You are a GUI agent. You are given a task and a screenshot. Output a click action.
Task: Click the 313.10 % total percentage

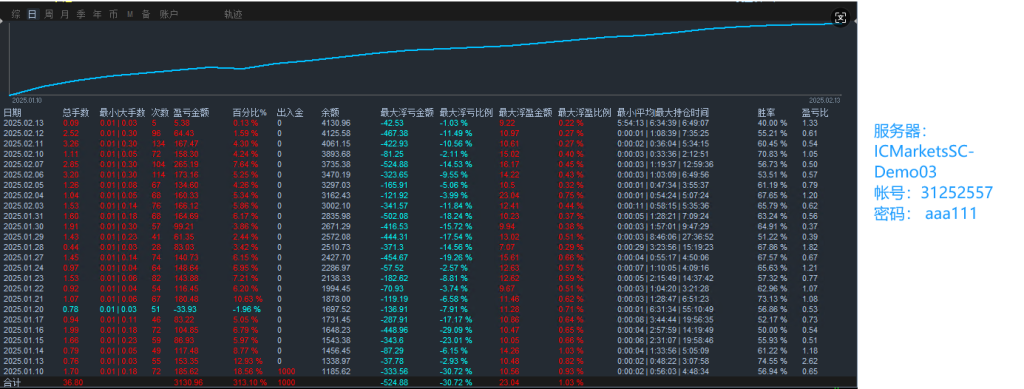[249, 382]
